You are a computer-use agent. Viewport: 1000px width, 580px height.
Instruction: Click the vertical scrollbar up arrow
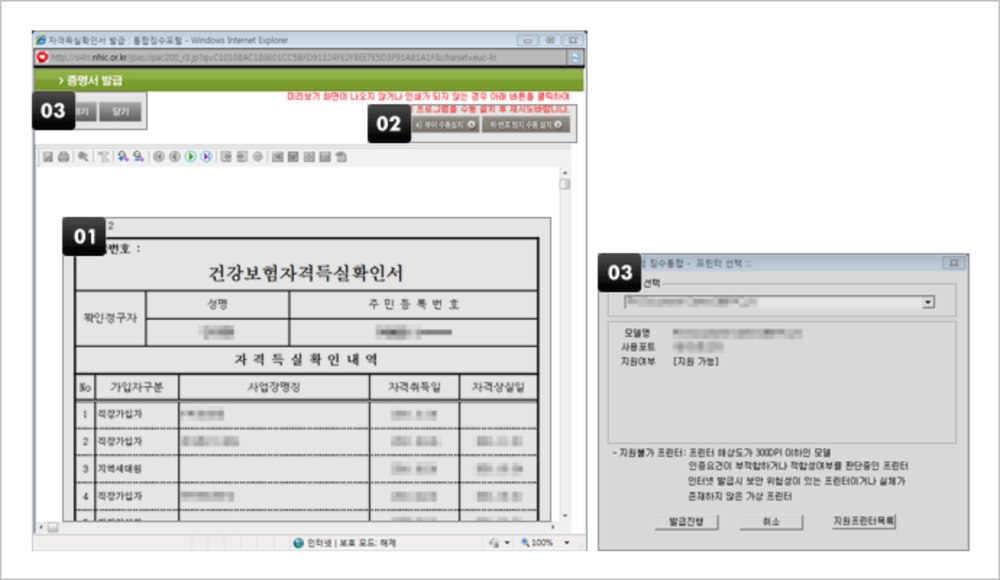click(x=565, y=173)
